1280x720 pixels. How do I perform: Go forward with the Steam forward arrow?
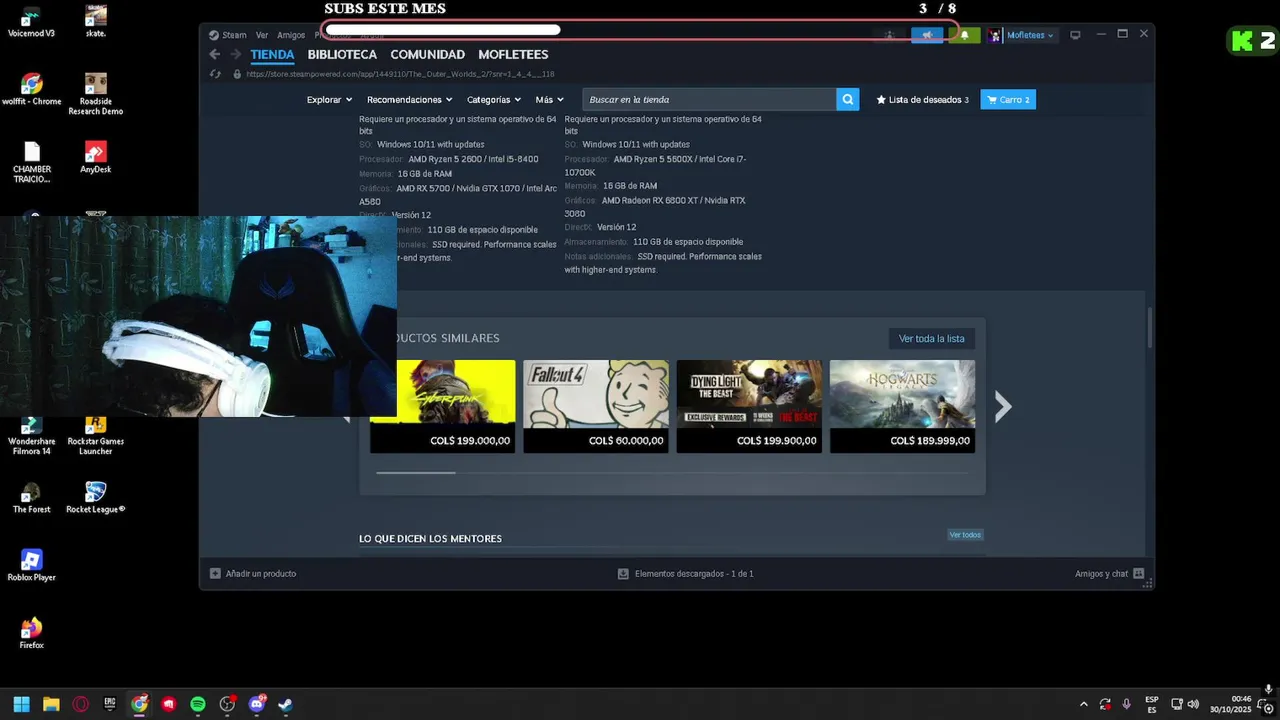236,54
